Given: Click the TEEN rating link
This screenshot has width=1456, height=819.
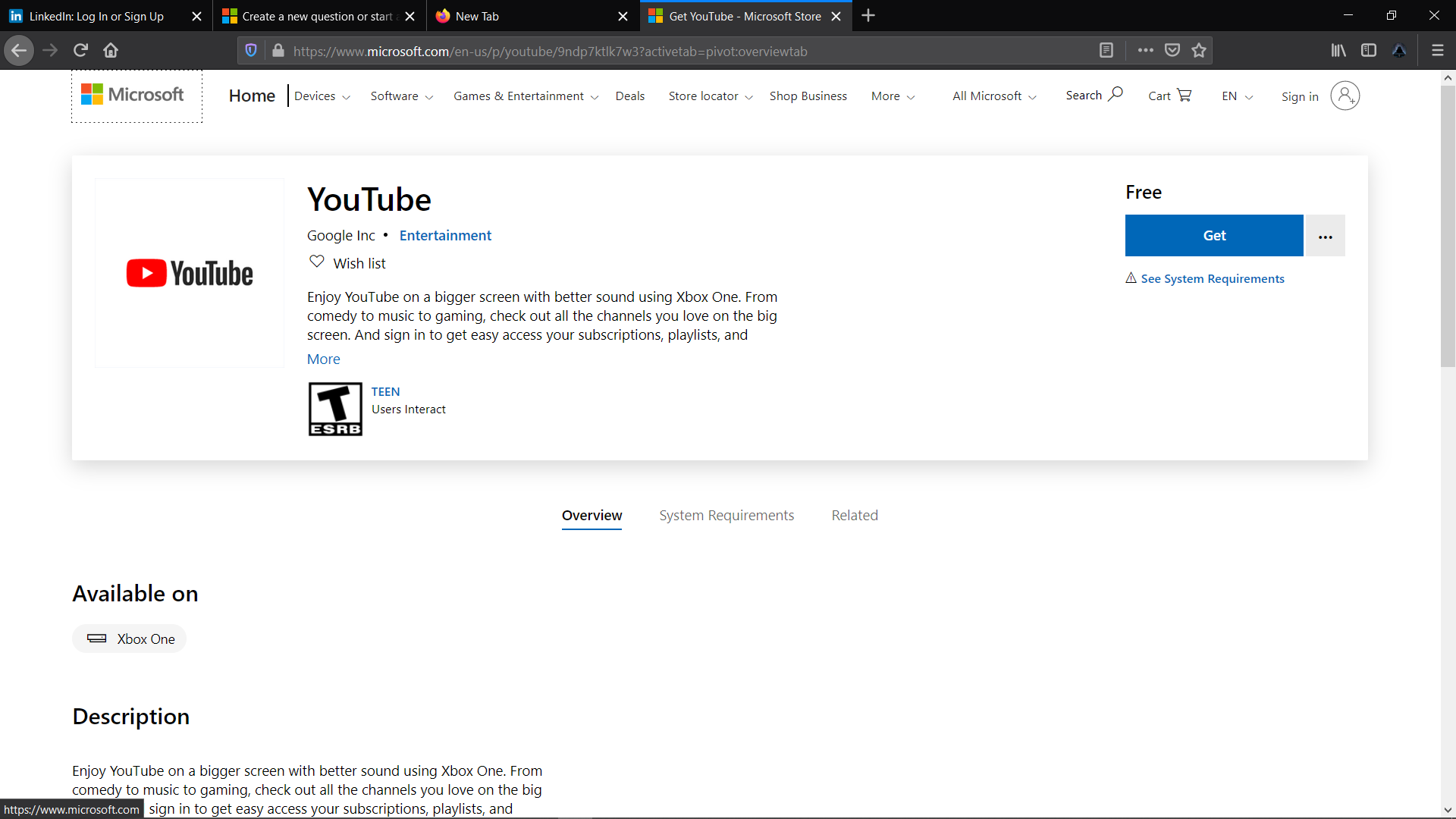Looking at the screenshot, I should coord(385,392).
